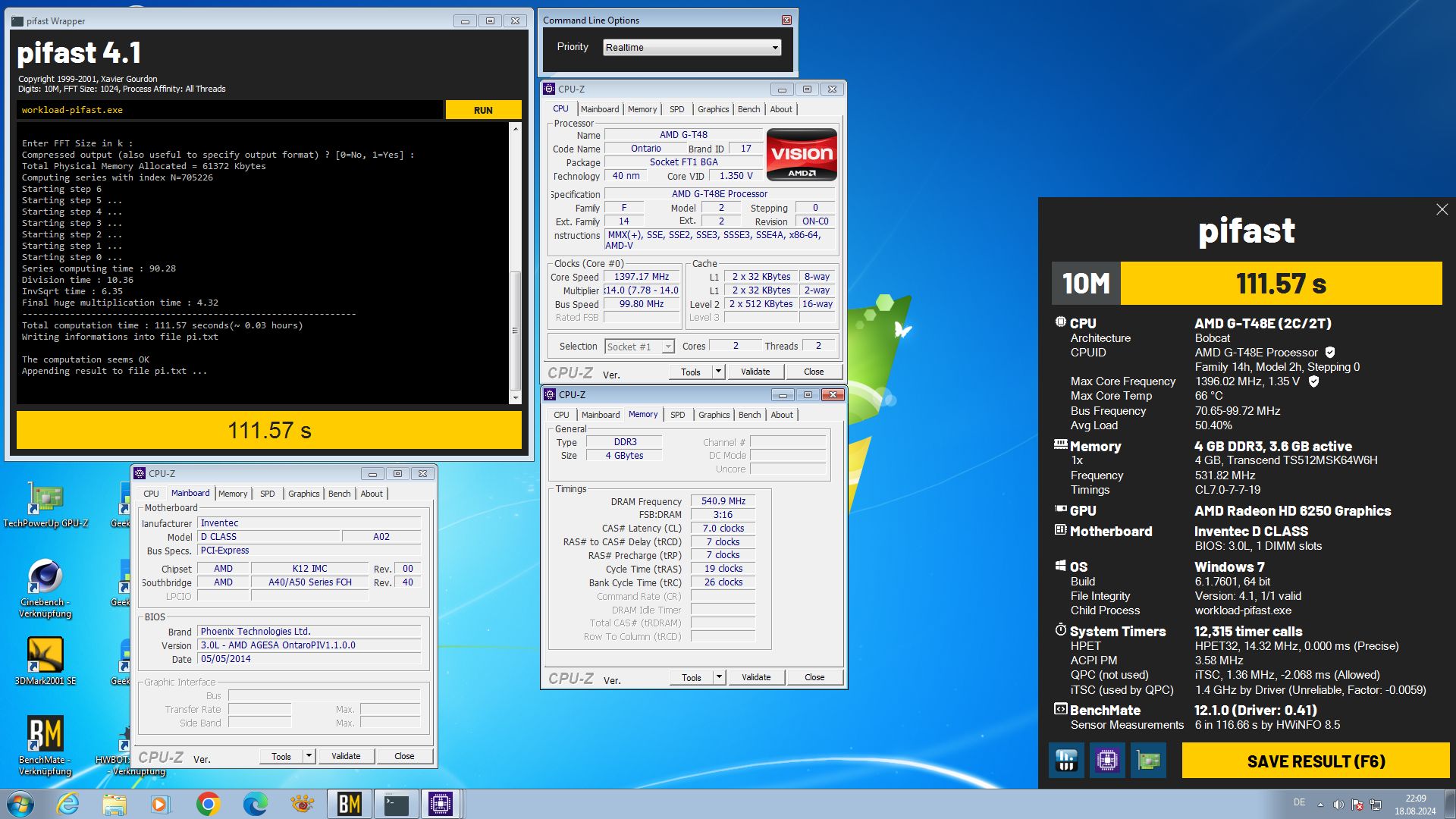
Task: Click the BIOS version 3.0L AGESA field
Action: pyautogui.click(x=309, y=645)
